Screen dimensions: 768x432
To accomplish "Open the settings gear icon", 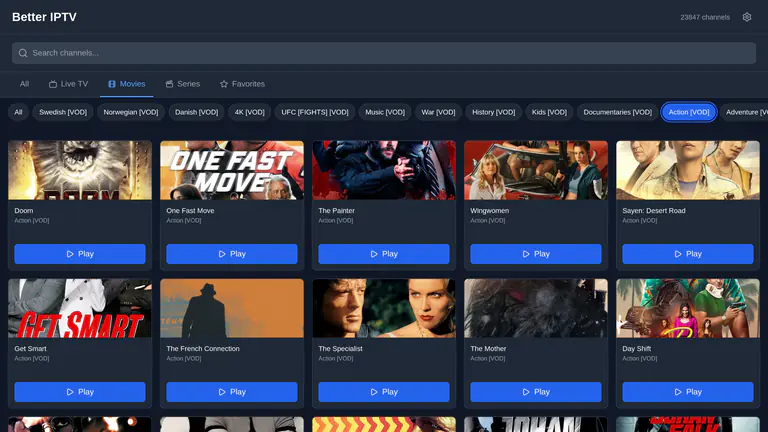I will pos(746,17).
